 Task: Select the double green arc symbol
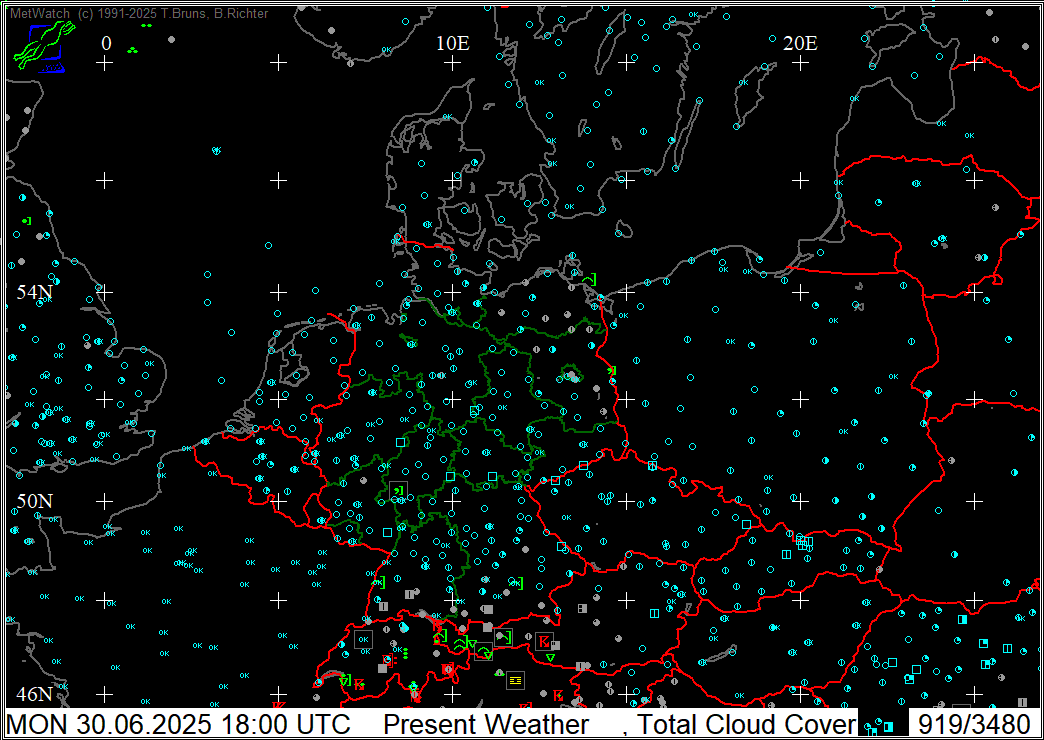[x=459, y=644]
